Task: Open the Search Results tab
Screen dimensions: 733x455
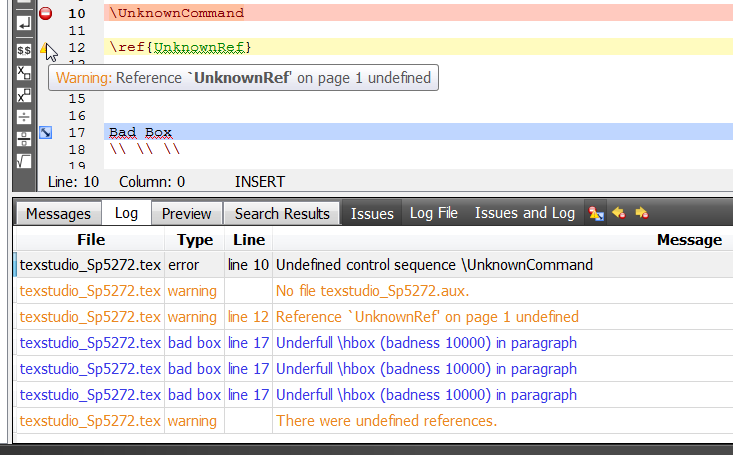Action: [282, 213]
